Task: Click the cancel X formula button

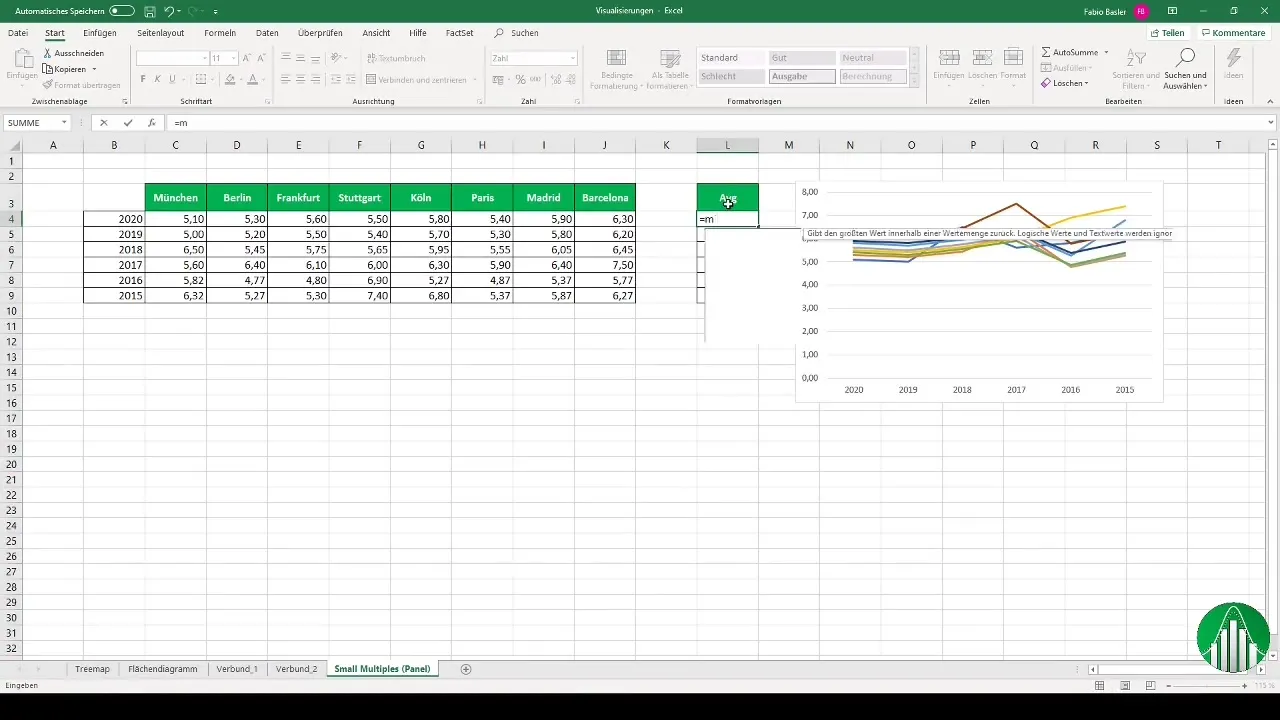Action: click(103, 123)
